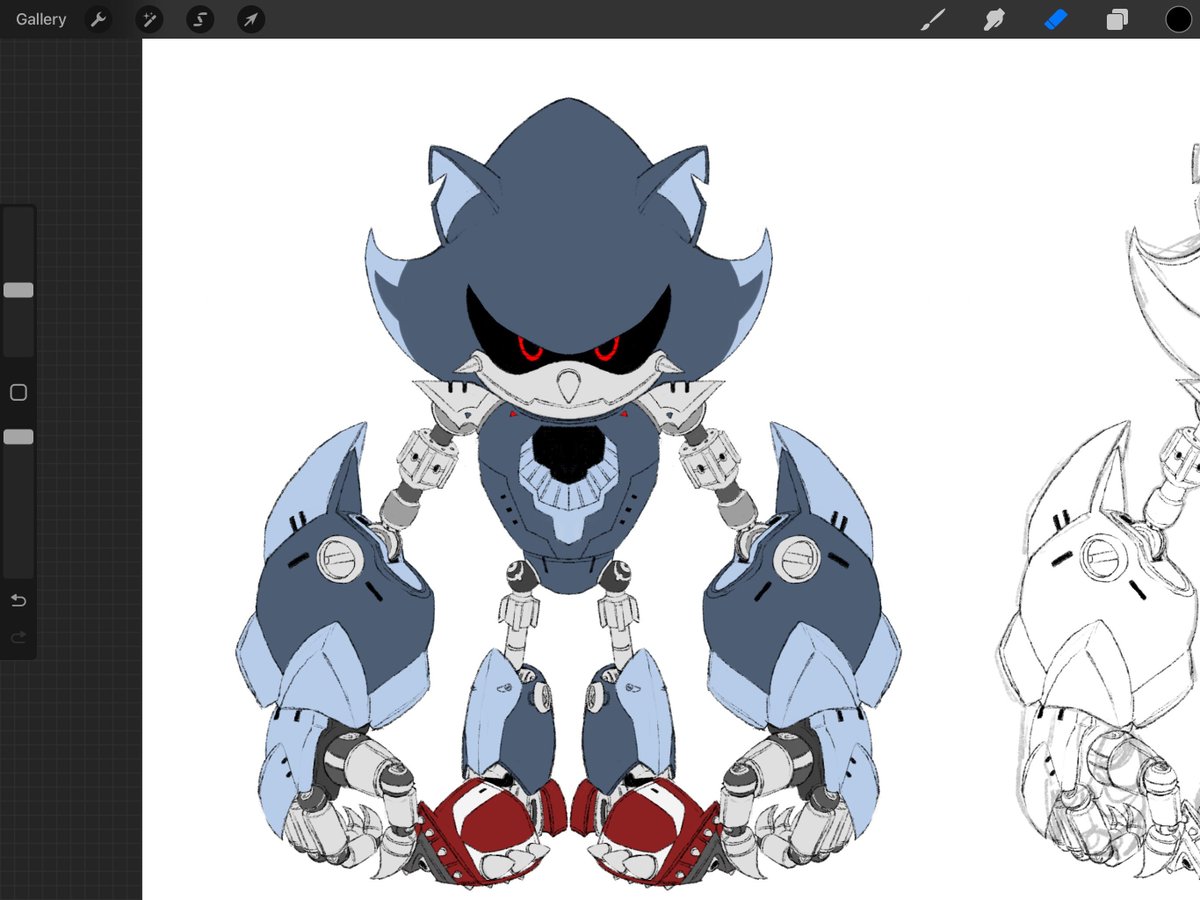Screen dimensions: 1200x900
Task: Activate the Selection tool
Action: point(200,19)
